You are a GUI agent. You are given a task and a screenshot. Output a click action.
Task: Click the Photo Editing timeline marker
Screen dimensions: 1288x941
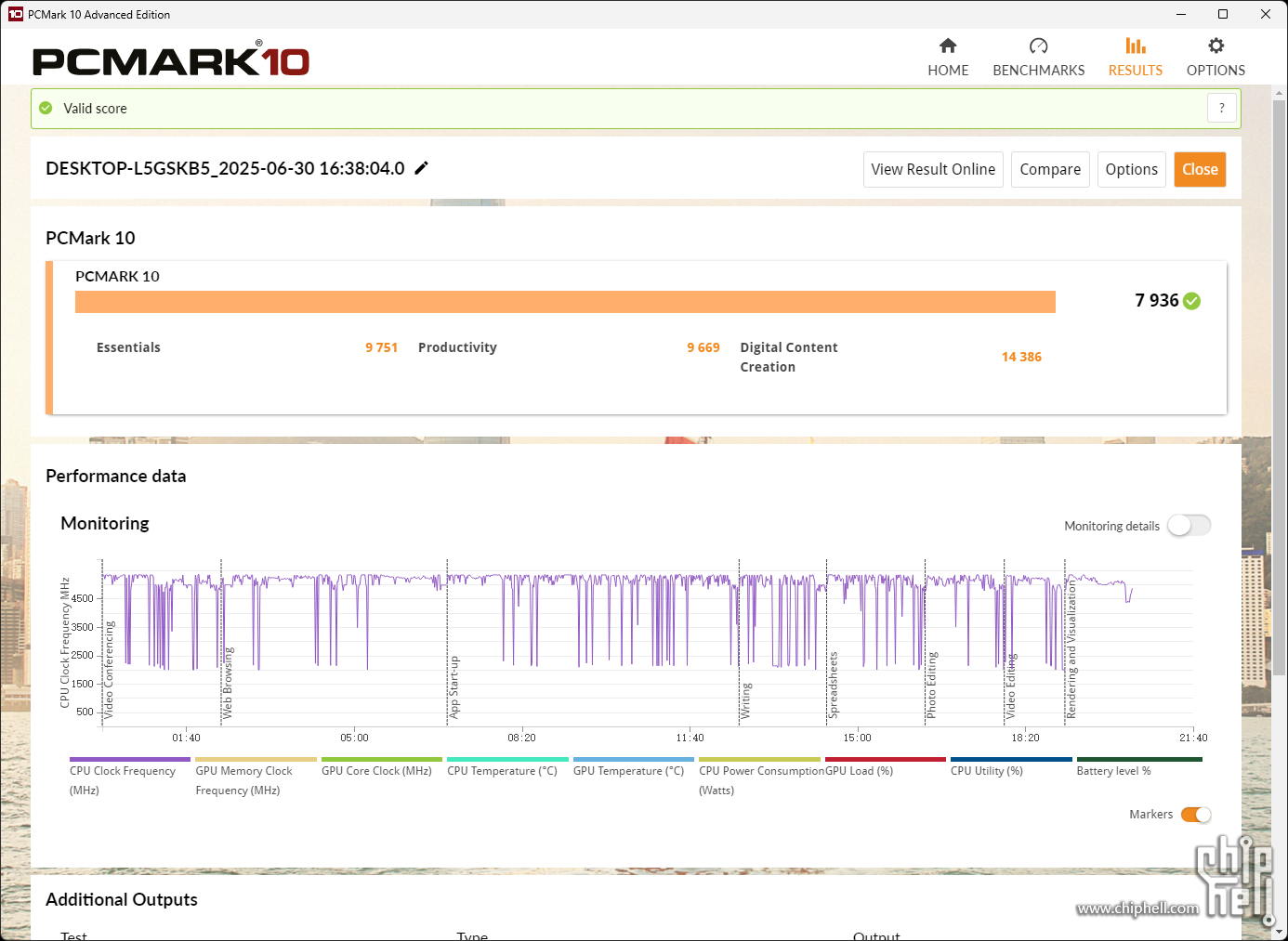click(931, 686)
